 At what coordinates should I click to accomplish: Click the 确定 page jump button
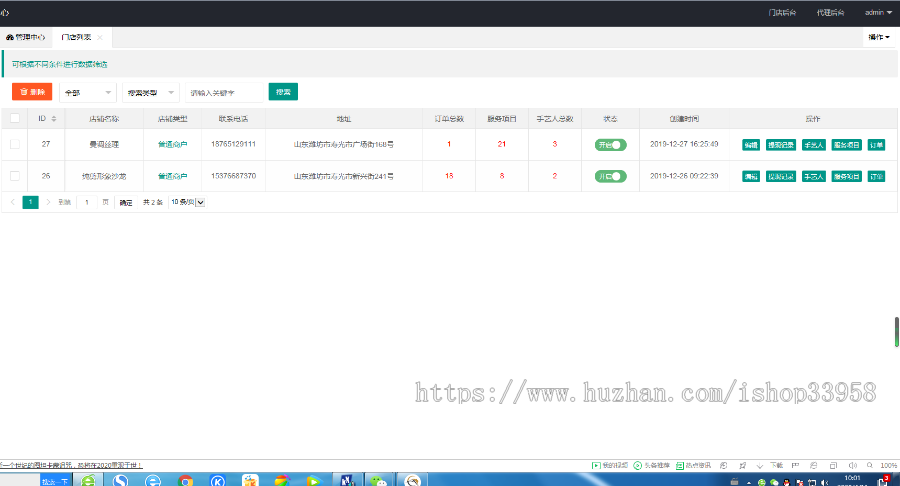click(x=126, y=203)
